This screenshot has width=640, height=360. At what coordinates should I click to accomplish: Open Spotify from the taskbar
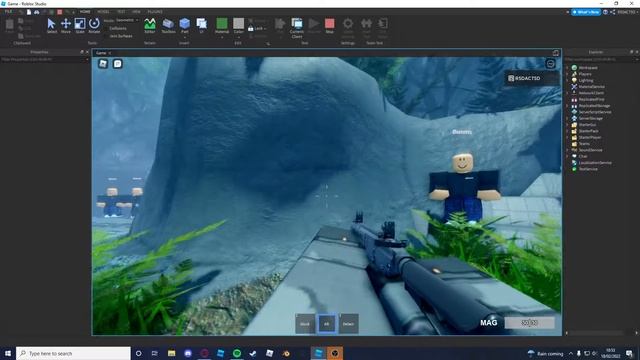(237, 353)
